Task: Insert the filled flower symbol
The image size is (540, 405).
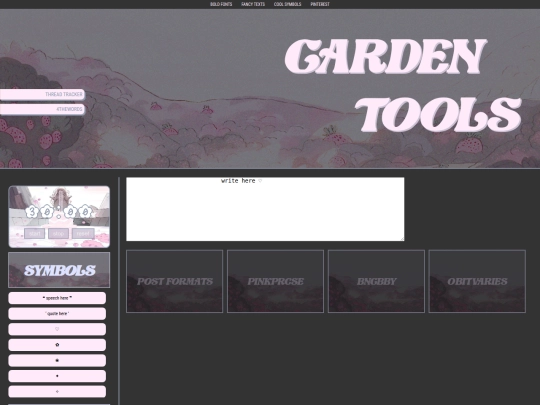Action: 57,361
